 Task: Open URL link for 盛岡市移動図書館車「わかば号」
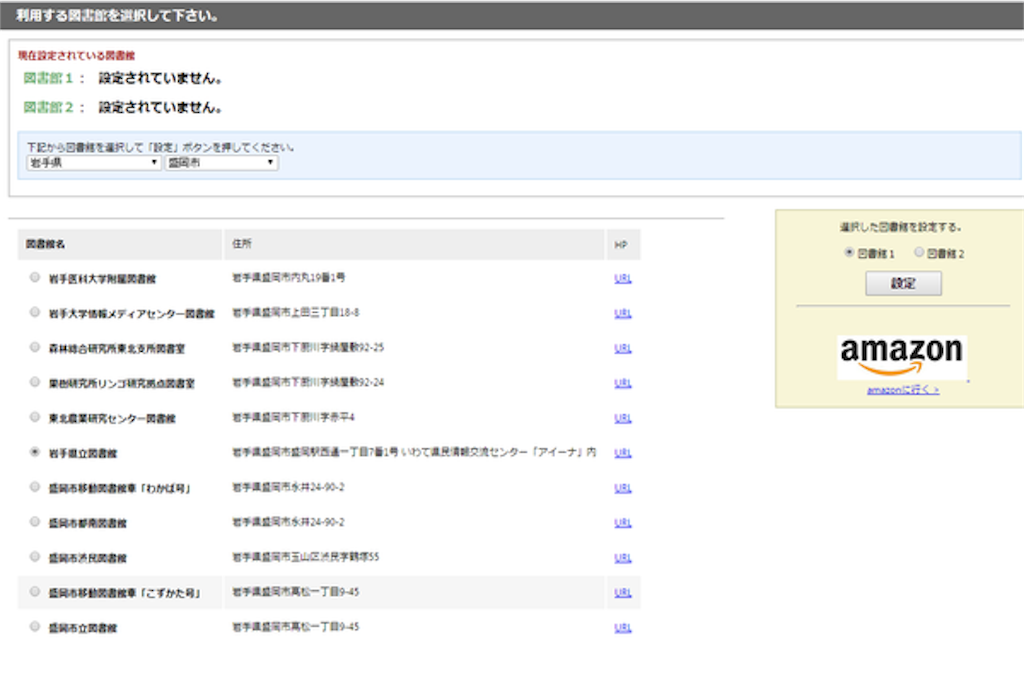pos(622,488)
